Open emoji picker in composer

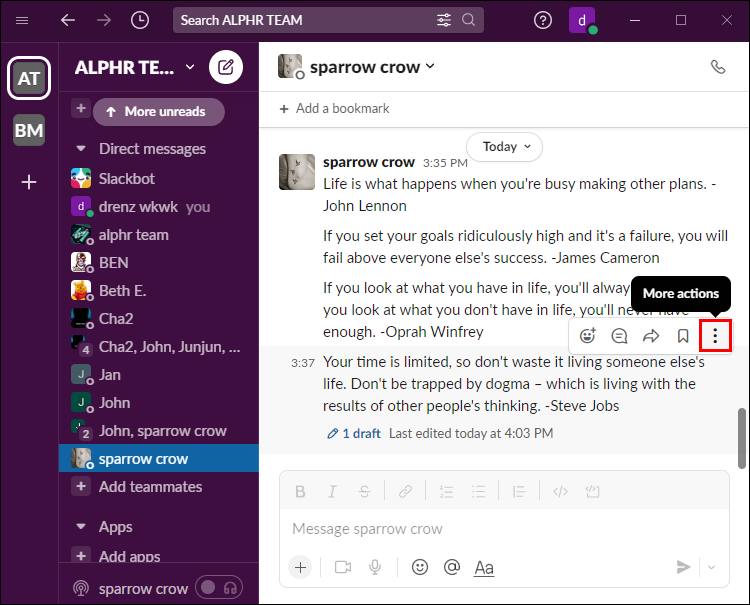point(419,567)
